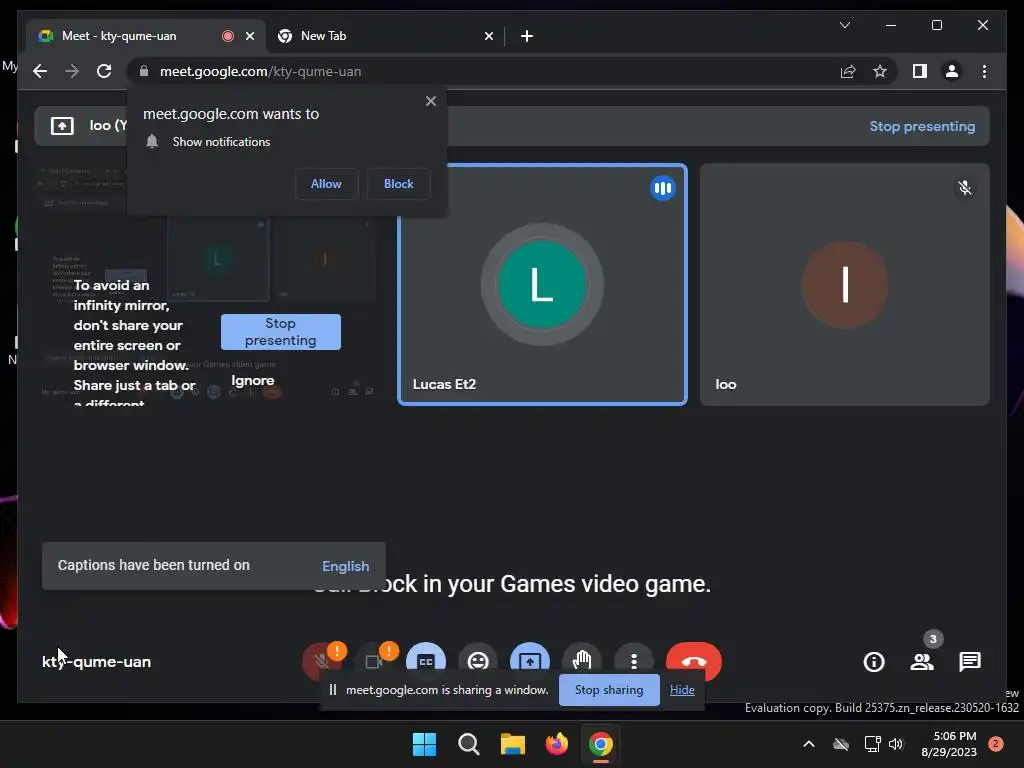Open a new browser tab
The height and width of the screenshot is (768, 1024).
[x=526, y=36]
